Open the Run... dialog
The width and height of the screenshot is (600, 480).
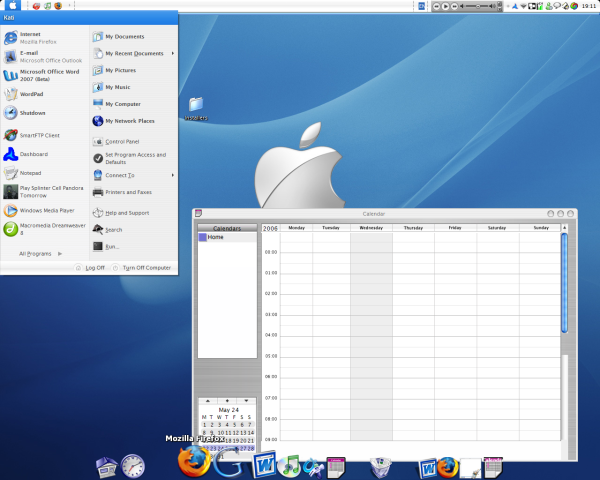pyautogui.click(x=133, y=247)
